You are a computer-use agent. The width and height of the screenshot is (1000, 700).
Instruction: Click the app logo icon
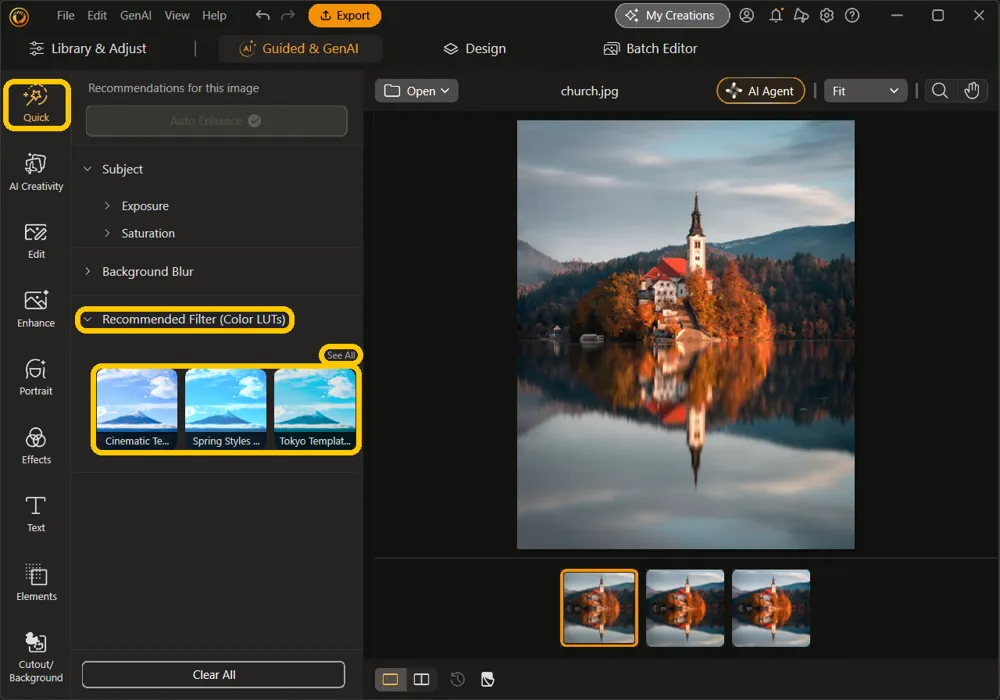[x=18, y=17]
